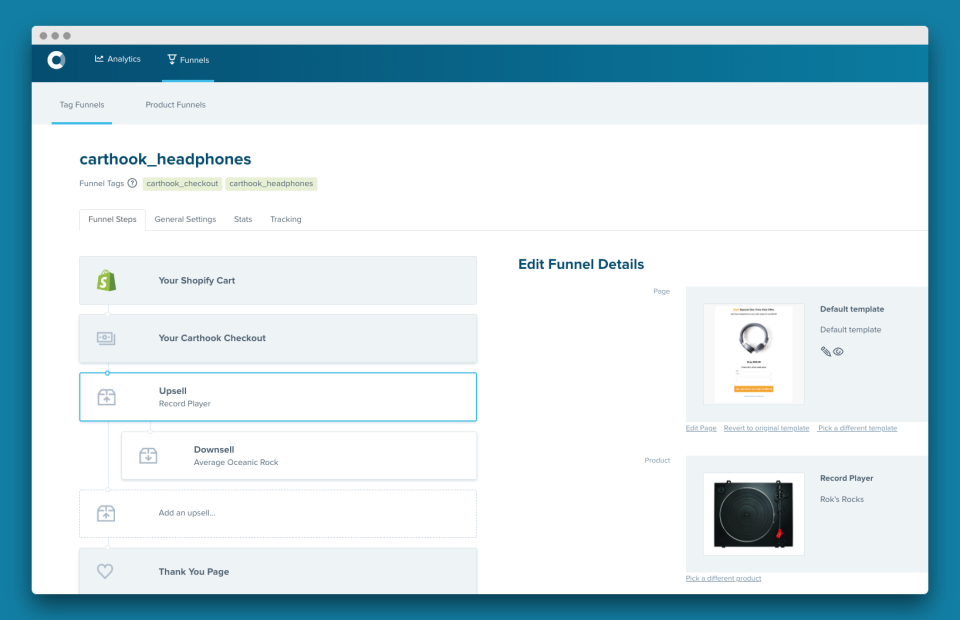Select Pick a different template
Viewport: 960px width, 620px height.
[857, 428]
